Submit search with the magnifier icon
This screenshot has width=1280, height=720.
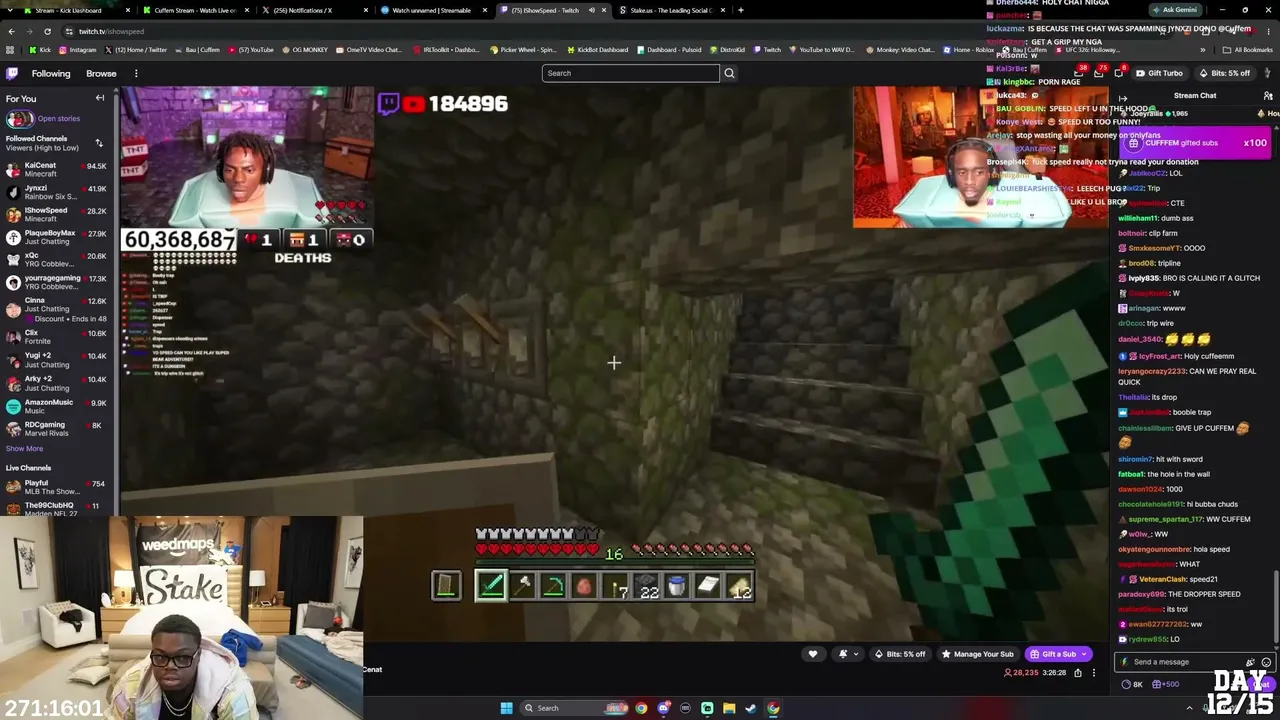click(x=729, y=73)
